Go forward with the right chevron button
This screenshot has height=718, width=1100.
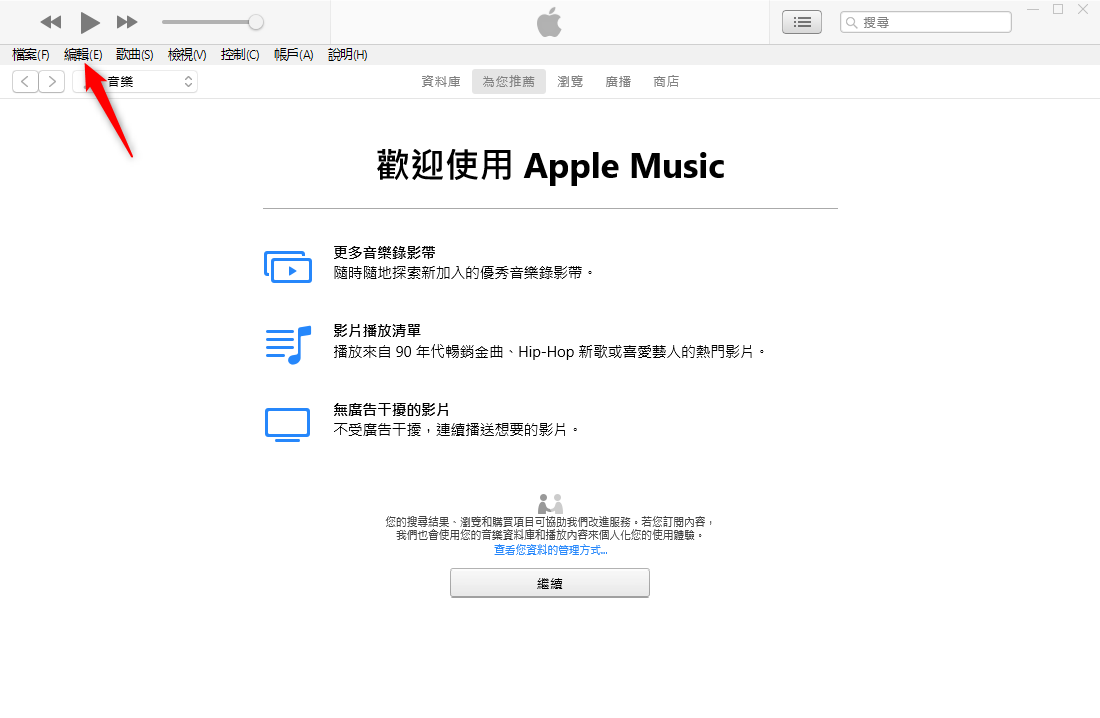pyautogui.click(x=52, y=81)
